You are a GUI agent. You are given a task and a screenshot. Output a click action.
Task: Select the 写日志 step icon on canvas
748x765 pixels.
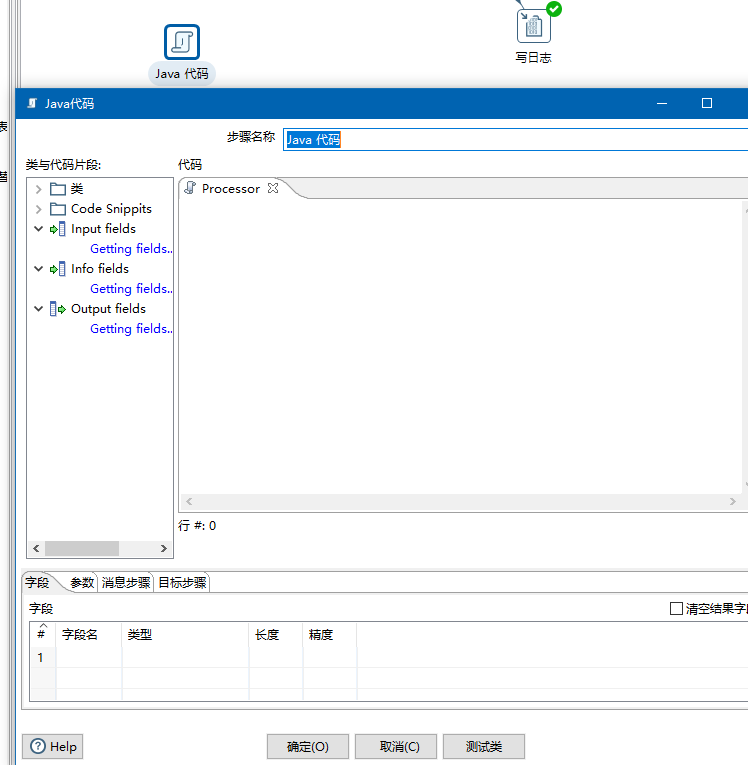pyautogui.click(x=533, y=25)
